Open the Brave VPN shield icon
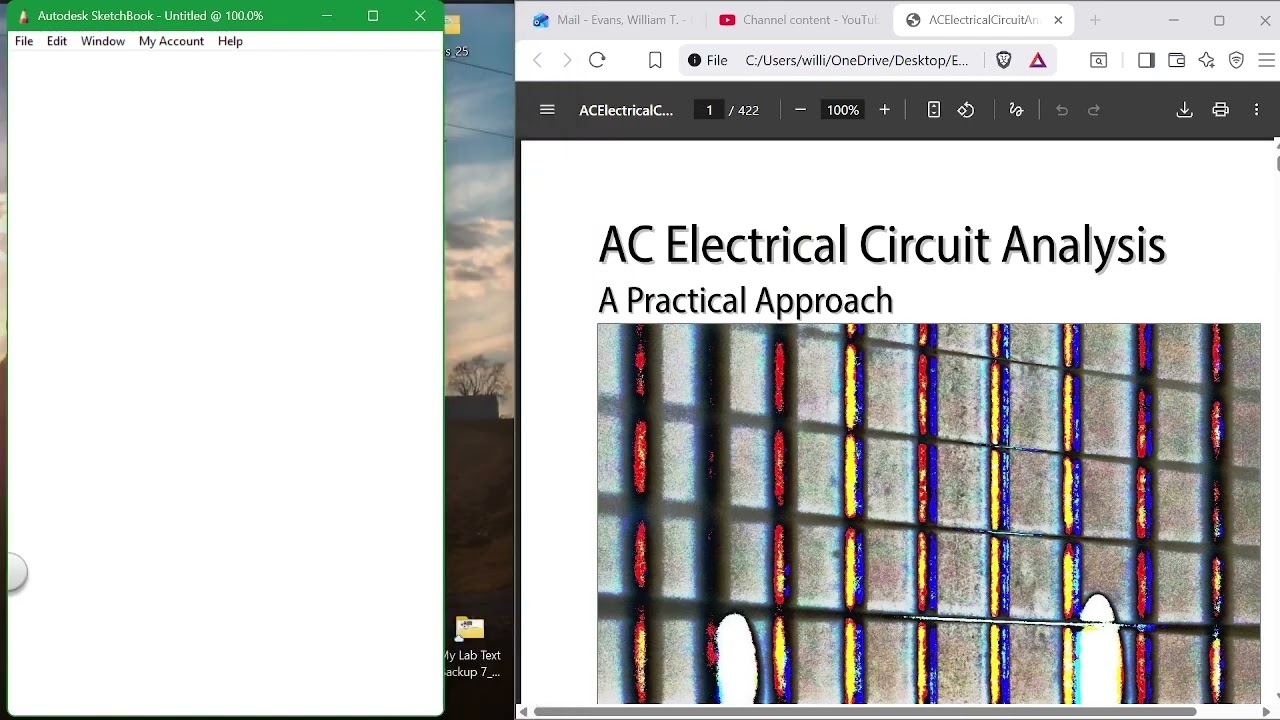The height and width of the screenshot is (720, 1280). pyautogui.click(x=1236, y=60)
